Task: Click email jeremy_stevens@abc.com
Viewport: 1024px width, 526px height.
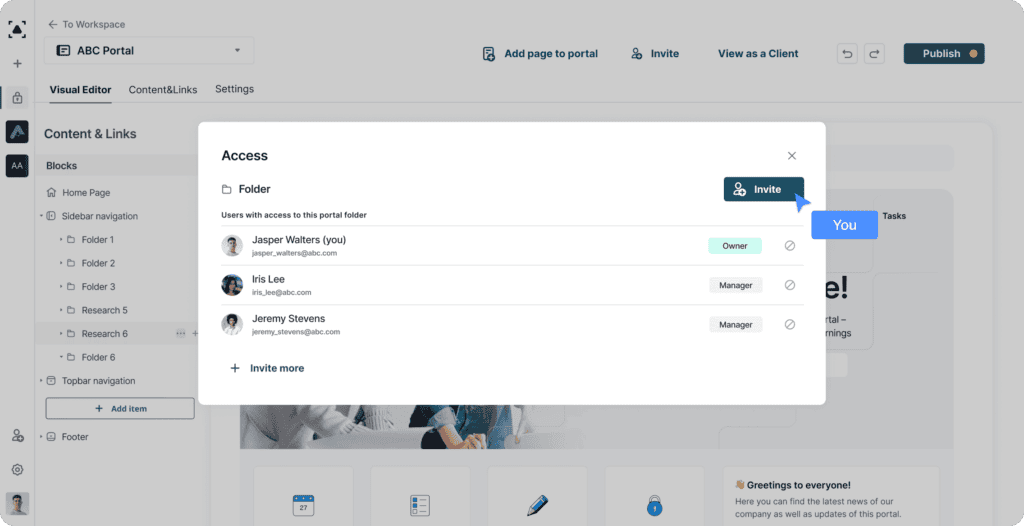Action: 296,331
